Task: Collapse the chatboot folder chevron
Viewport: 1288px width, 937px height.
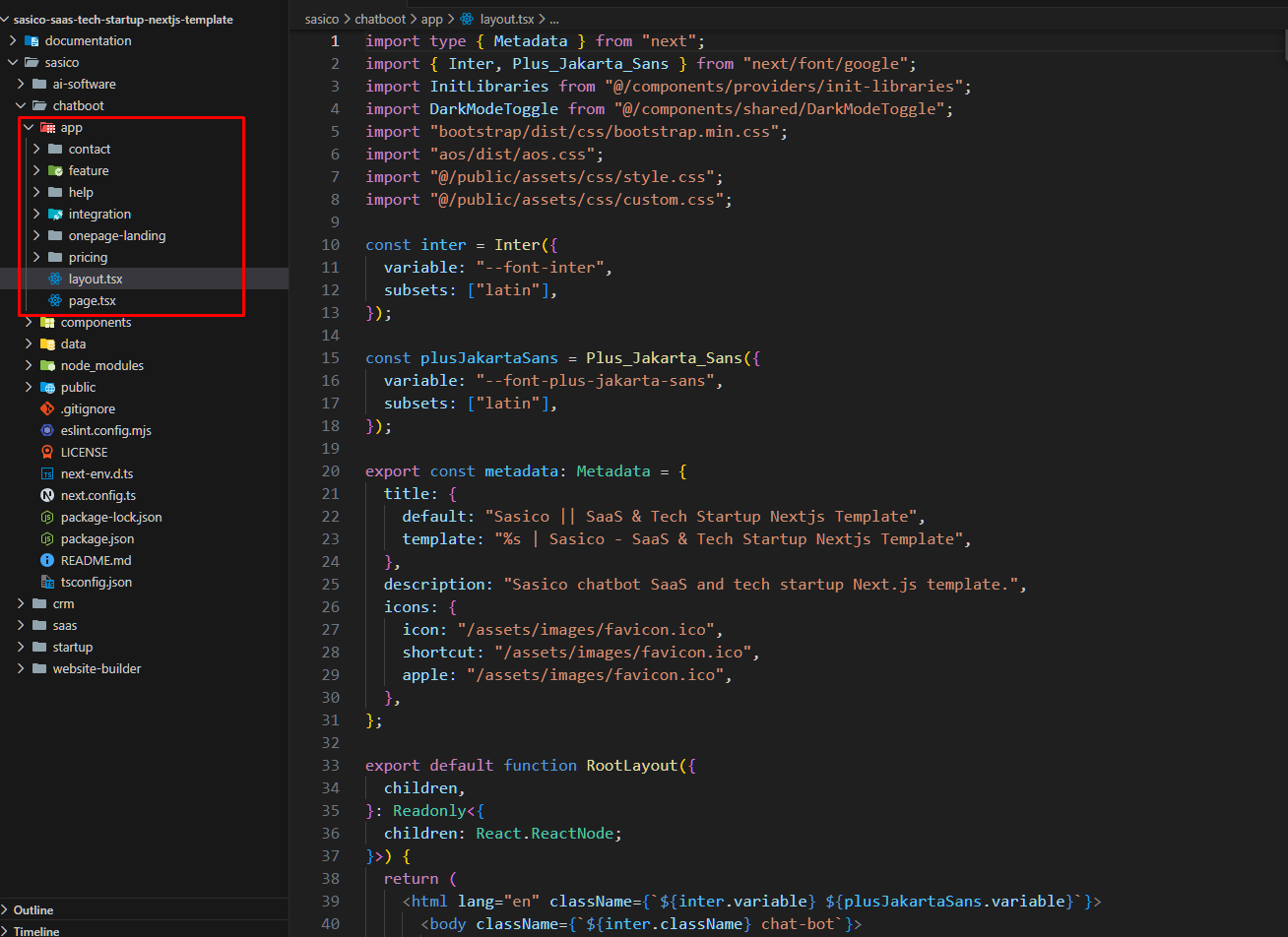Action: (x=21, y=105)
